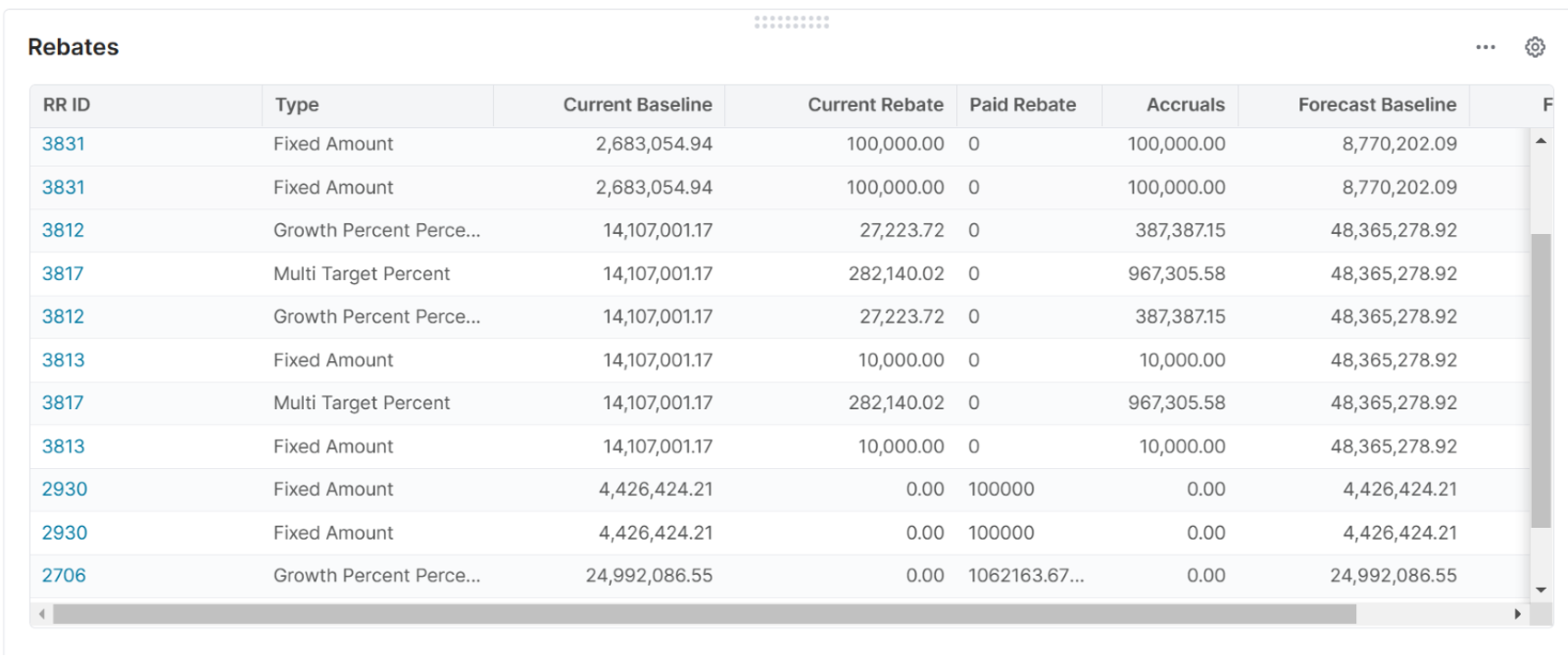
Task: Click the vertical scrollbar thumb
Action: 1540,380
